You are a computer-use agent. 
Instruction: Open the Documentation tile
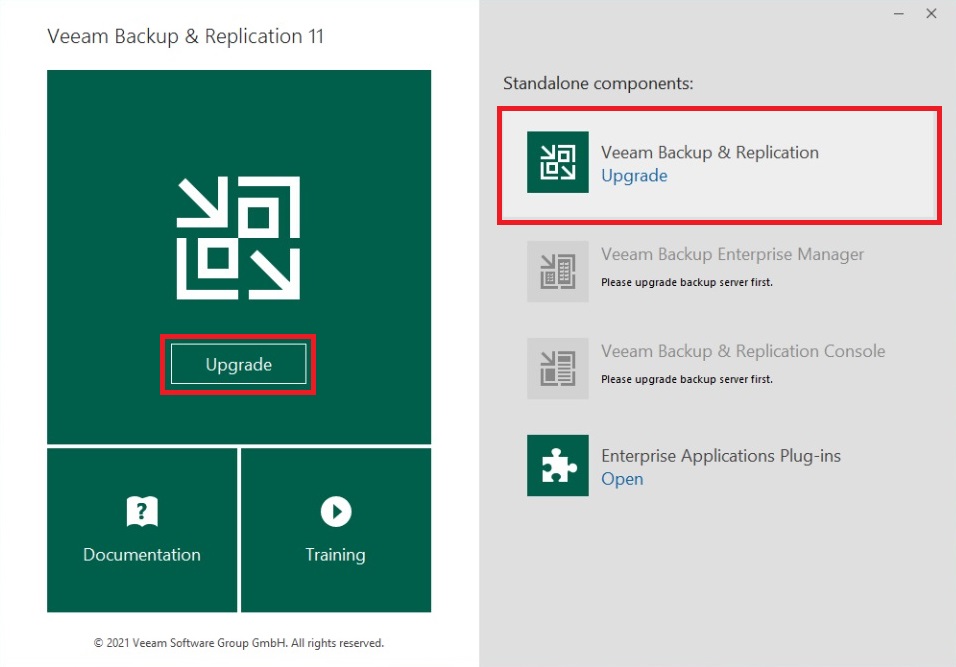click(142, 530)
